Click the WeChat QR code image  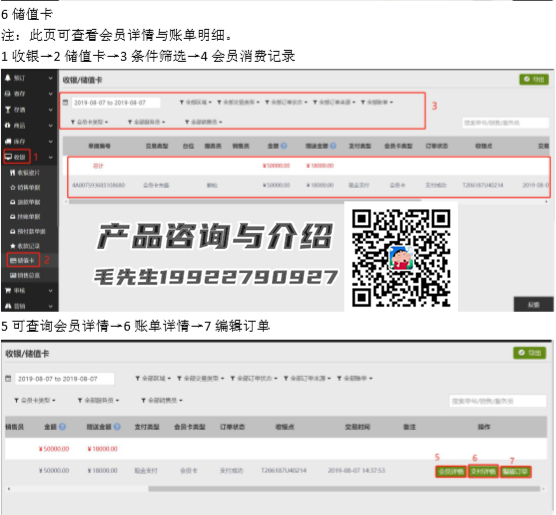[401, 258]
